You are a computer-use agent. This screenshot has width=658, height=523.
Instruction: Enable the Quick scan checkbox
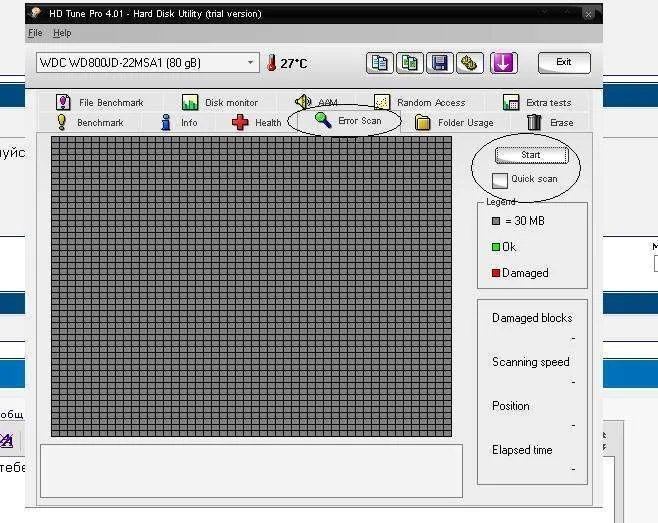499,180
